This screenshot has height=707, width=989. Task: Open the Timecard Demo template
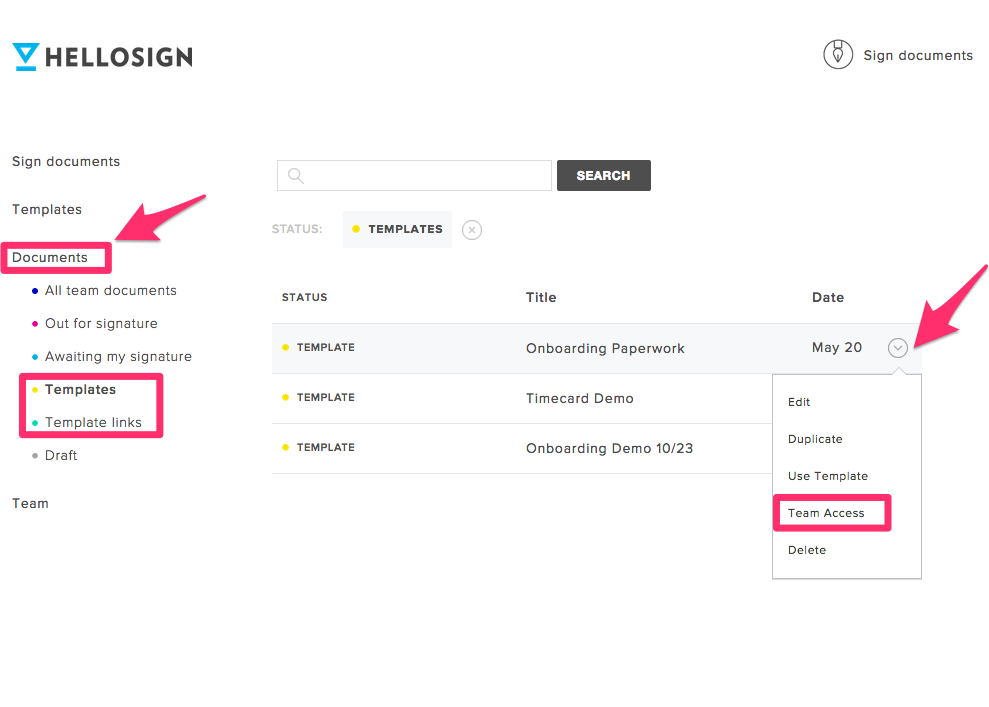pos(580,399)
